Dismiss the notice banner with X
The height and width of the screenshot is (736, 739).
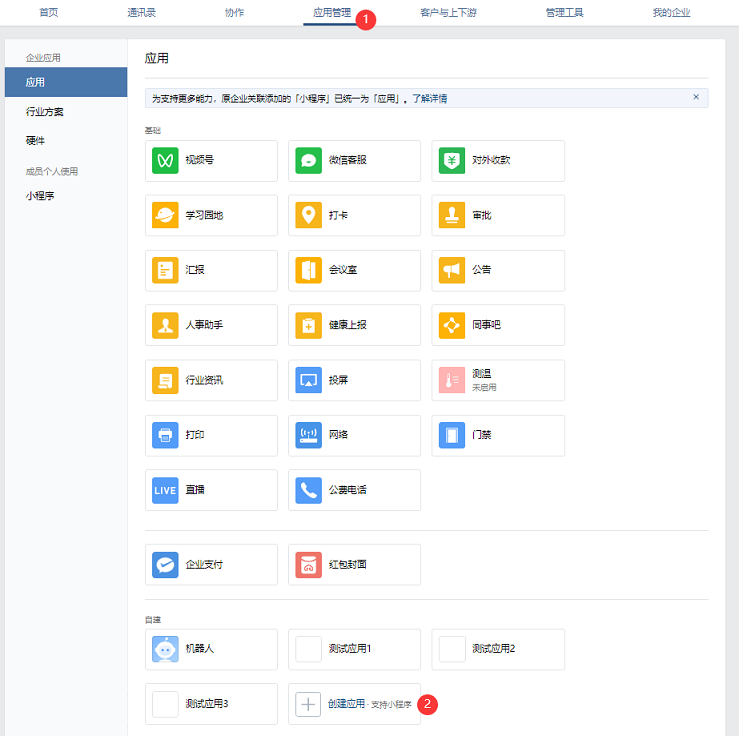tap(696, 97)
